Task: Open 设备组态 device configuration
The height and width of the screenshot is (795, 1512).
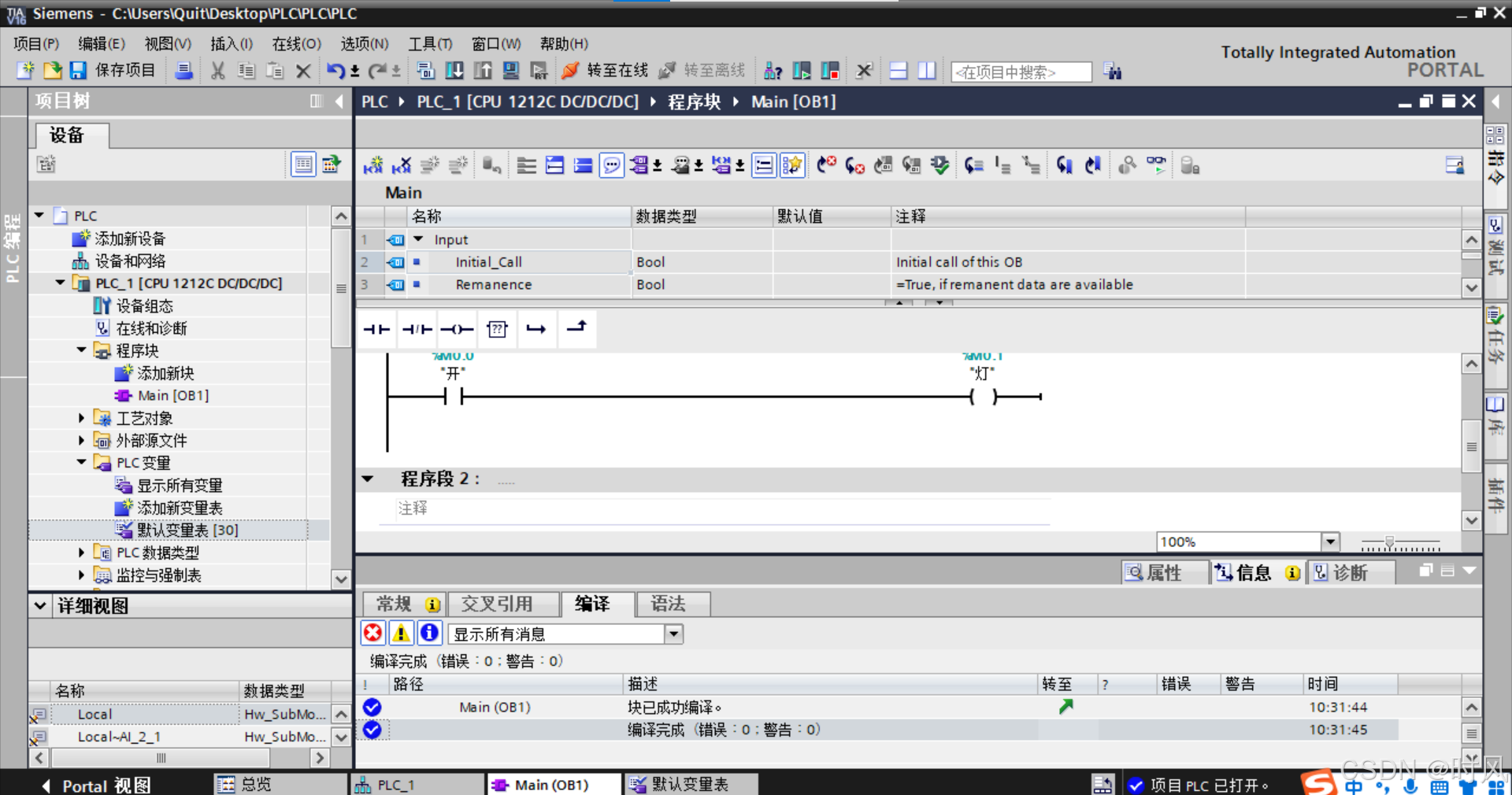Action: click(x=144, y=305)
